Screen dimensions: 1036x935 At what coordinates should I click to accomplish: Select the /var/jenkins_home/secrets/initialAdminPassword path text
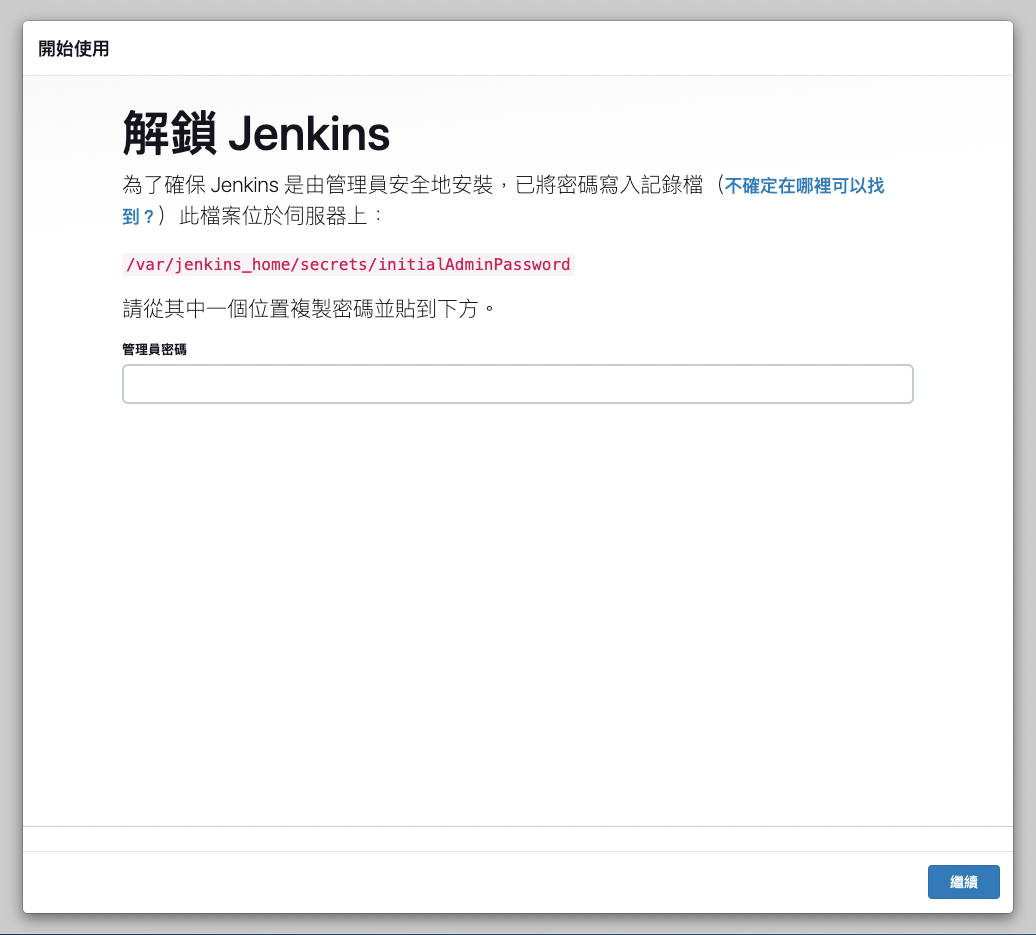pyautogui.click(x=348, y=264)
